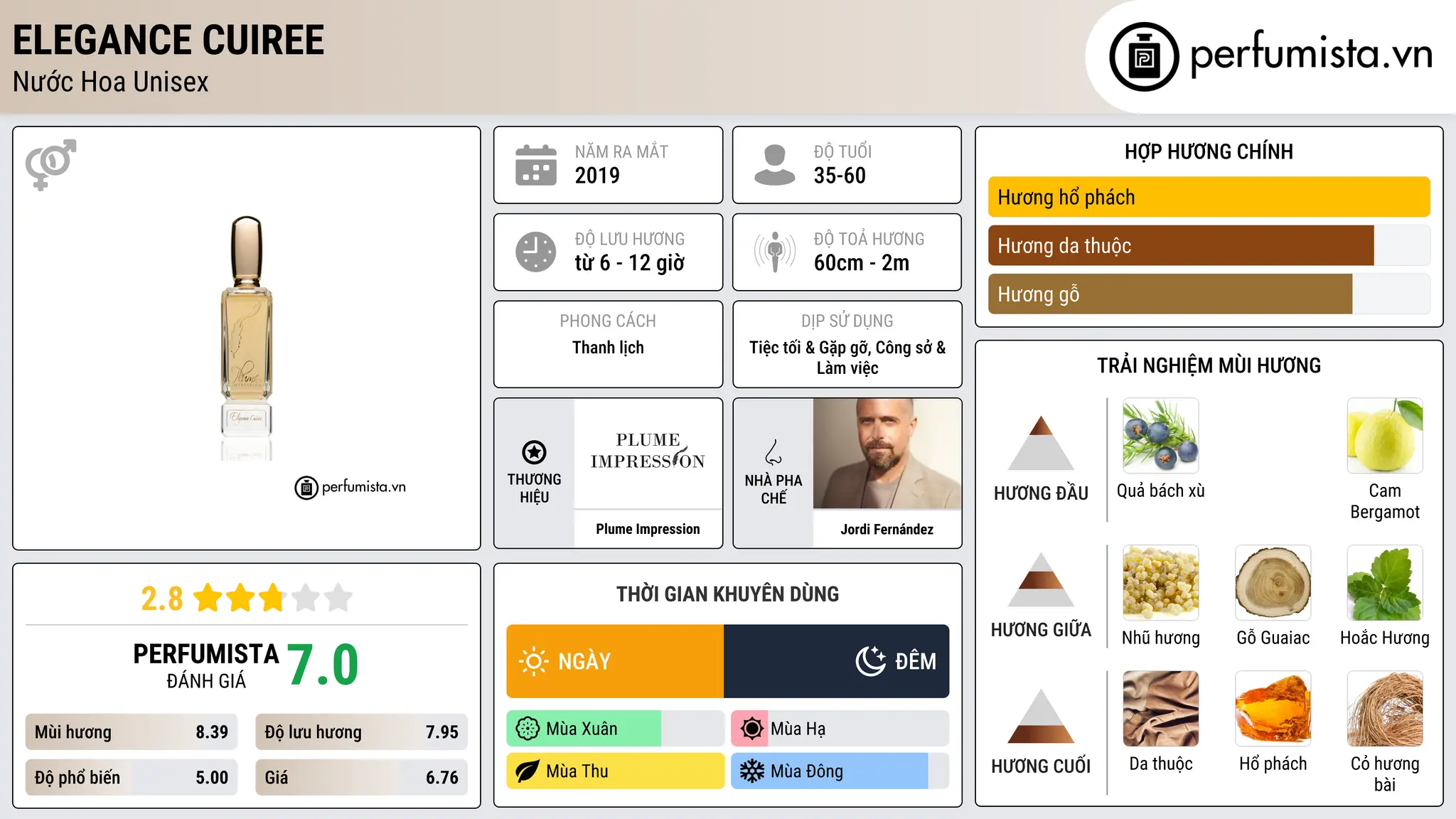Click the 2.8 star rating number

162,599
